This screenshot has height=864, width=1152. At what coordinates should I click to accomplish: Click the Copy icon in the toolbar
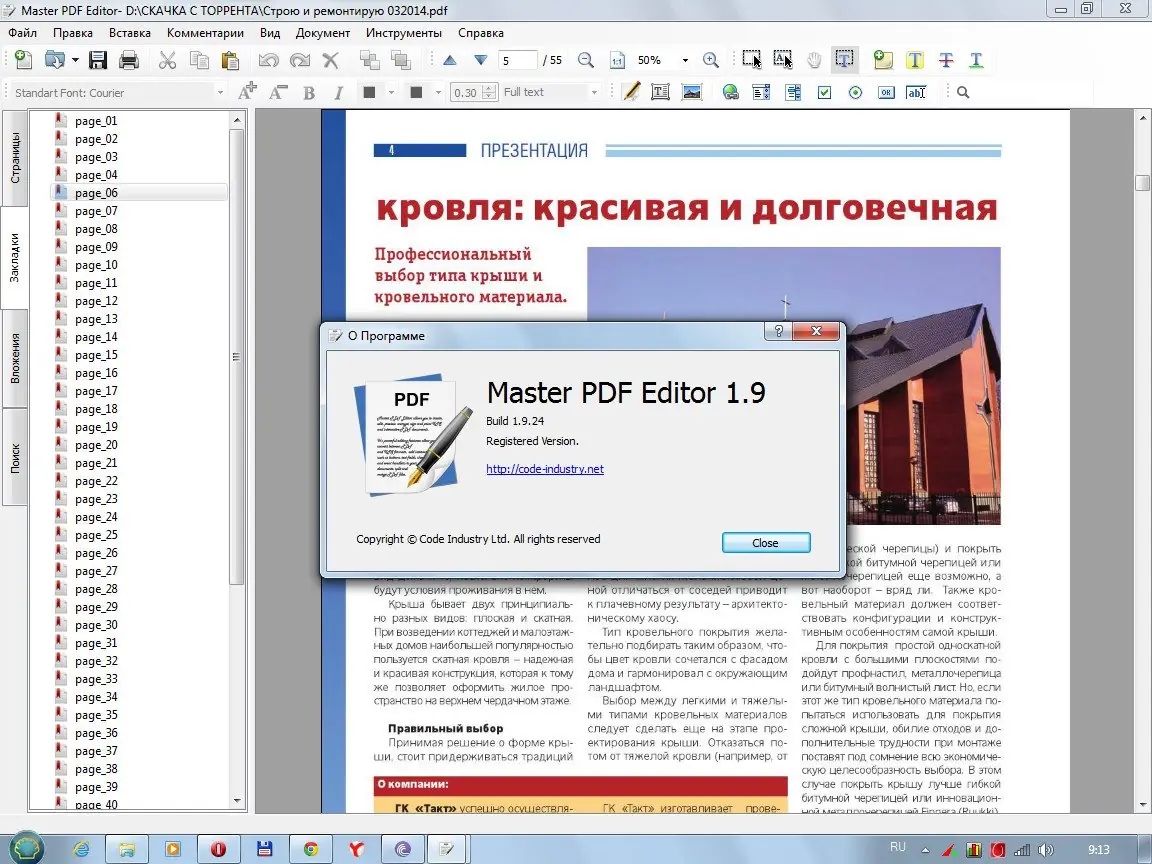point(199,60)
